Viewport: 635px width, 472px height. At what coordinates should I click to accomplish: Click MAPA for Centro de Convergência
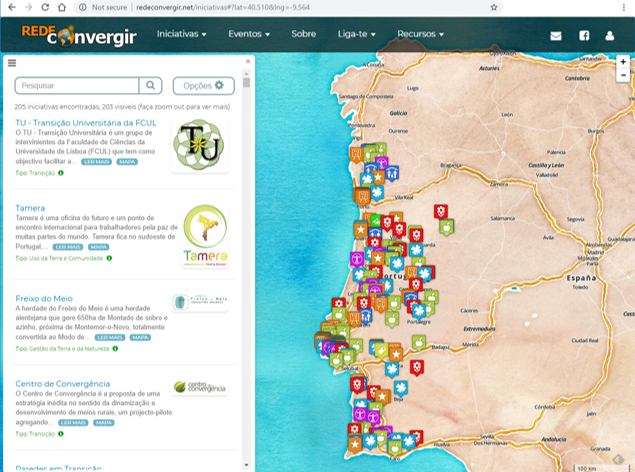(104, 423)
